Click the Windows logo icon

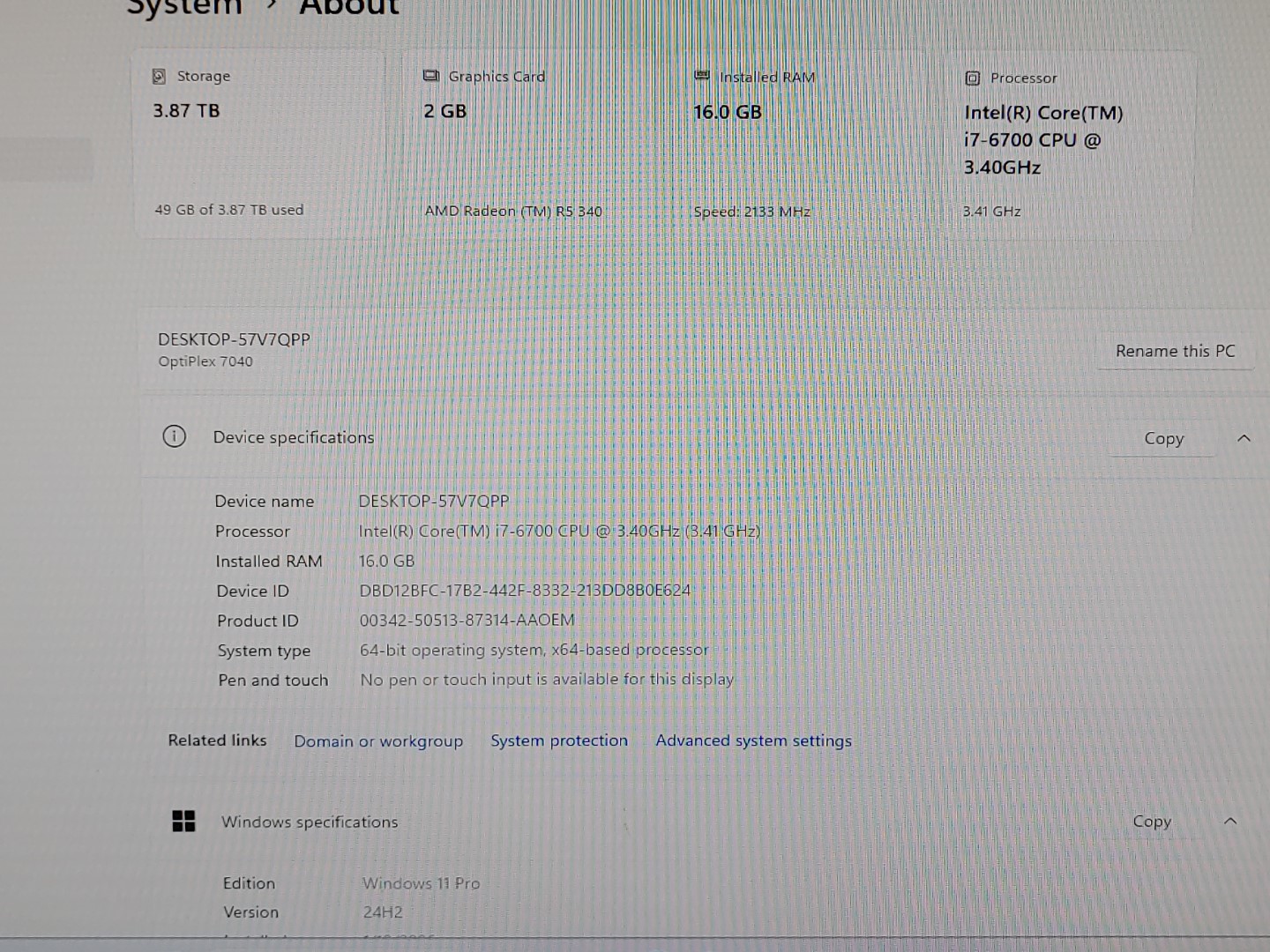[183, 822]
